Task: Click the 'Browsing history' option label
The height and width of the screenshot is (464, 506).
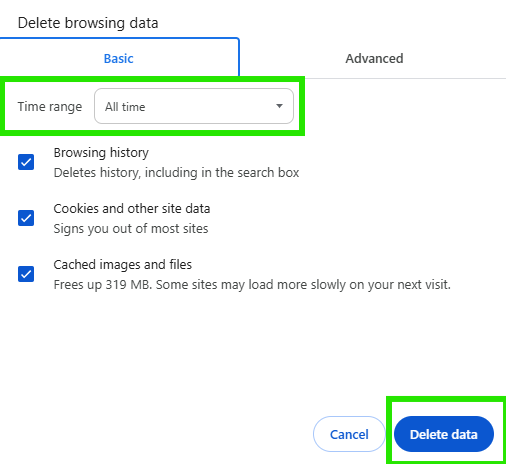Action: point(101,153)
